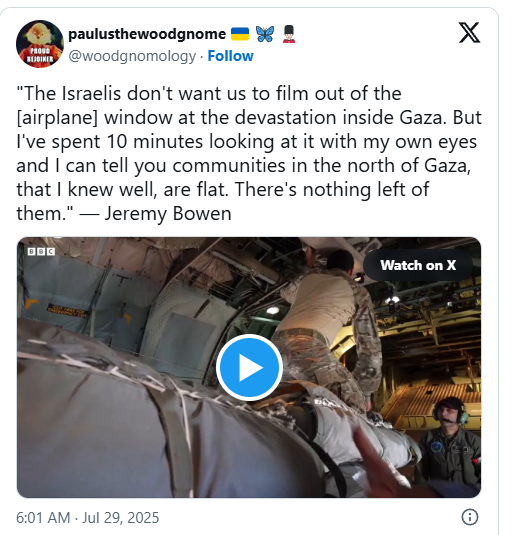This screenshot has height=535, width=518.
Task: Click the X logo in tweet corner
Action: 469,33
